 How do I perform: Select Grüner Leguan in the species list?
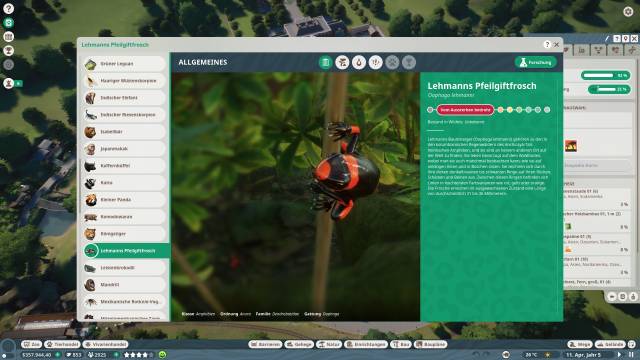click(x=124, y=64)
